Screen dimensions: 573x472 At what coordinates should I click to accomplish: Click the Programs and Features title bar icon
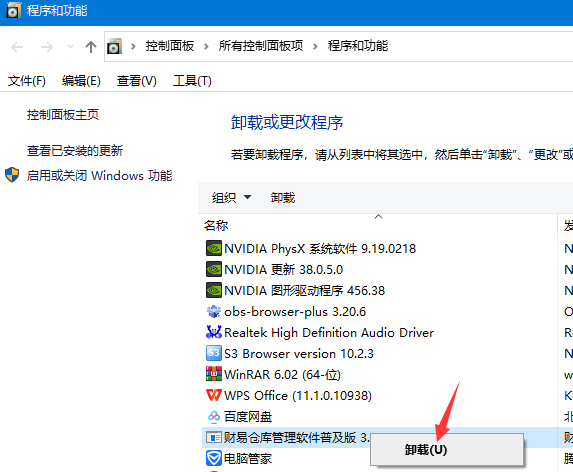[14, 10]
